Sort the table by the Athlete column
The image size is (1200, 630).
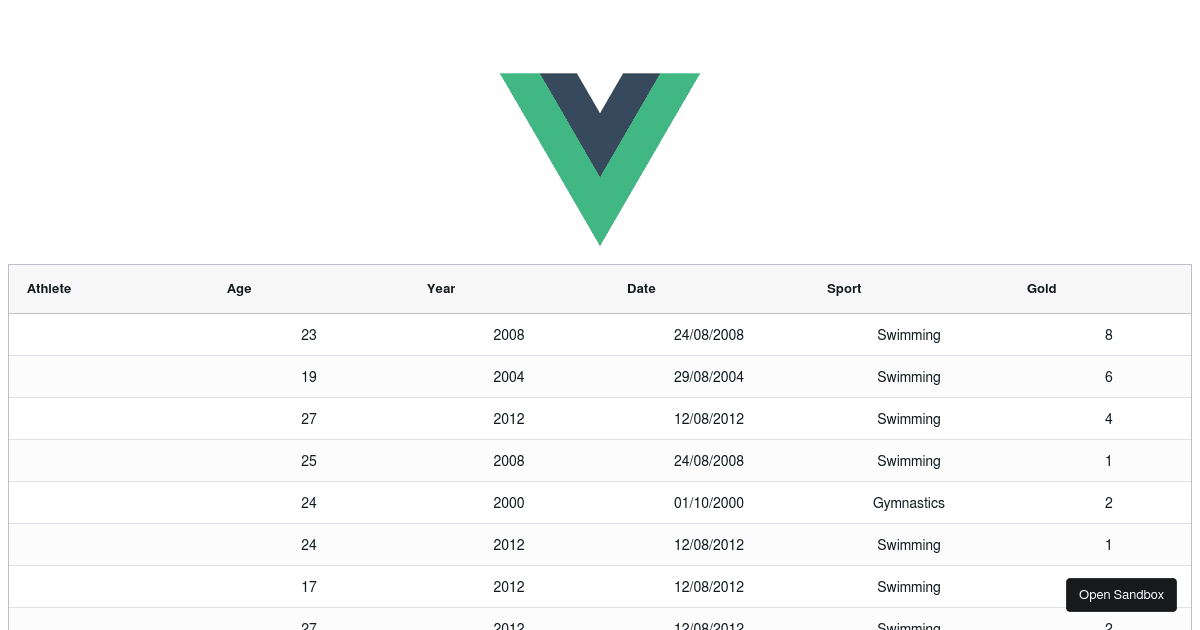49,289
